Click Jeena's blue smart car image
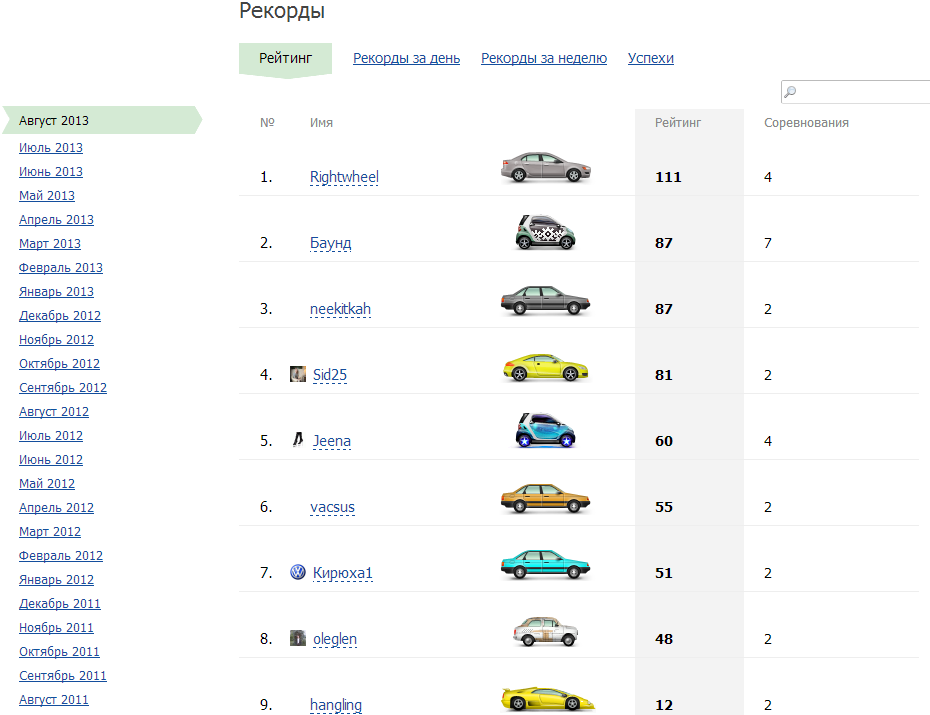The width and height of the screenshot is (930, 715). pos(545,430)
